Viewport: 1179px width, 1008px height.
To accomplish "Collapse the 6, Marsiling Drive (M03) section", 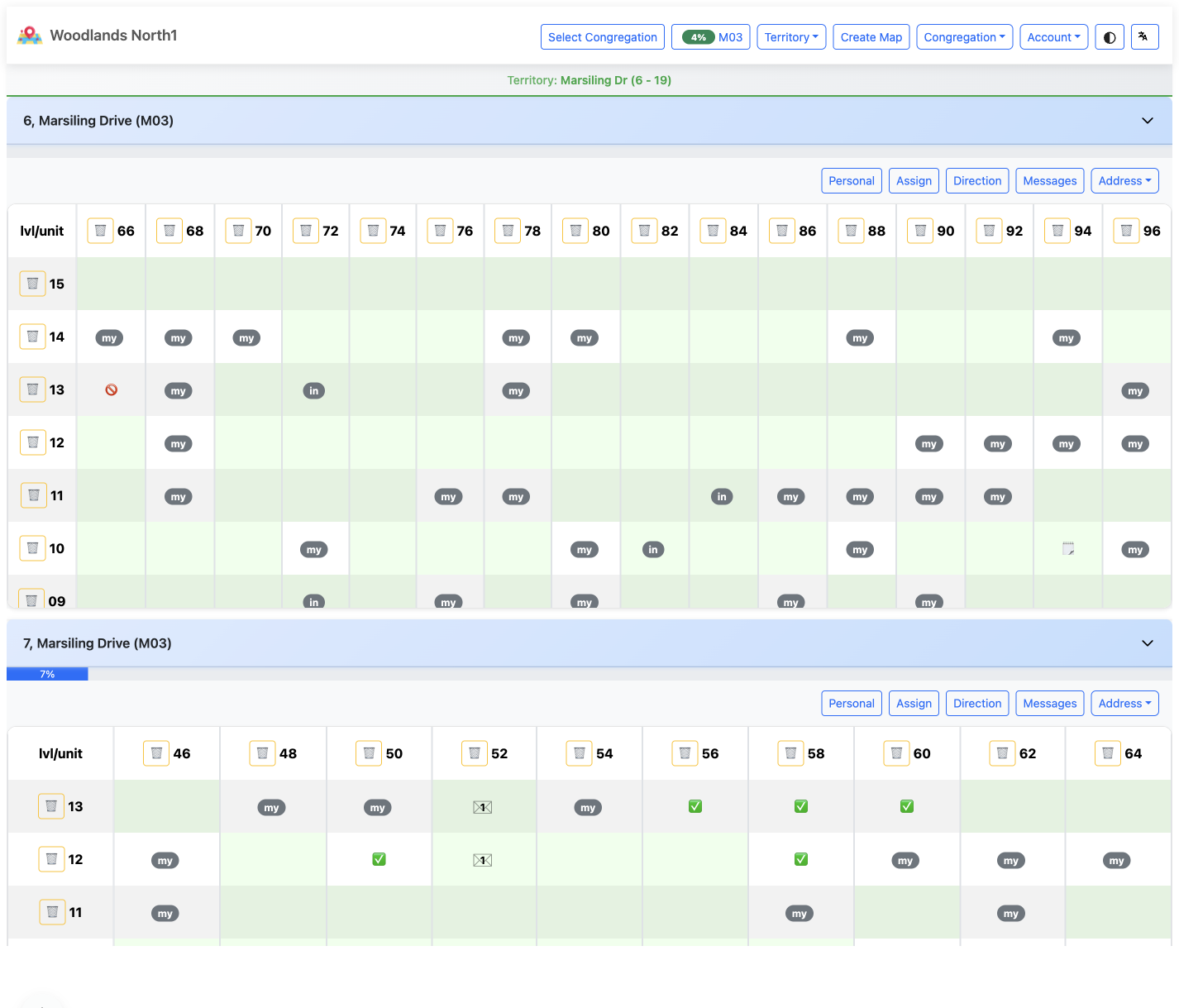I will pyautogui.click(x=1148, y=121).
